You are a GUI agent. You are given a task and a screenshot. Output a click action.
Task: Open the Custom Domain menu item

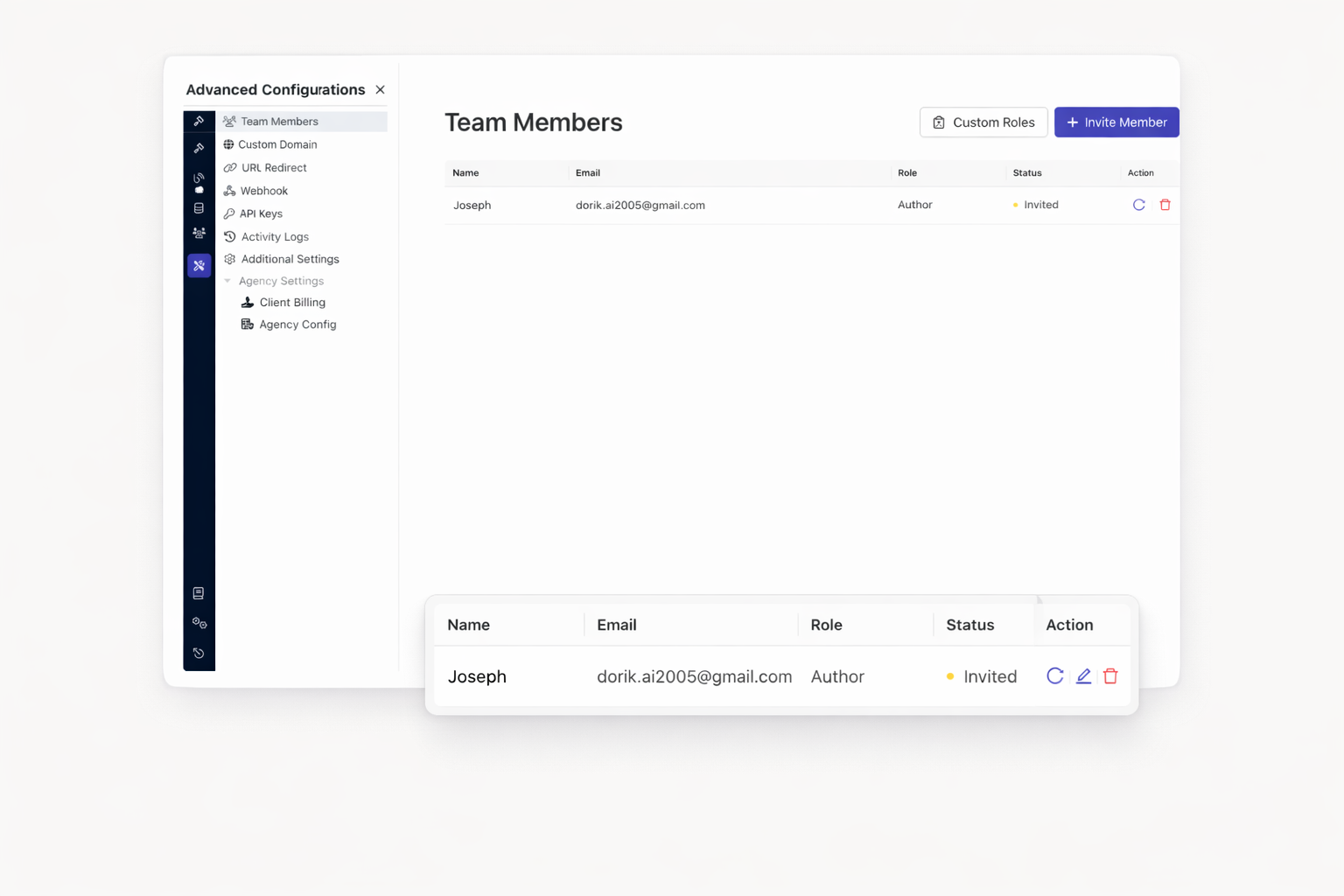[x=277, y=144]
